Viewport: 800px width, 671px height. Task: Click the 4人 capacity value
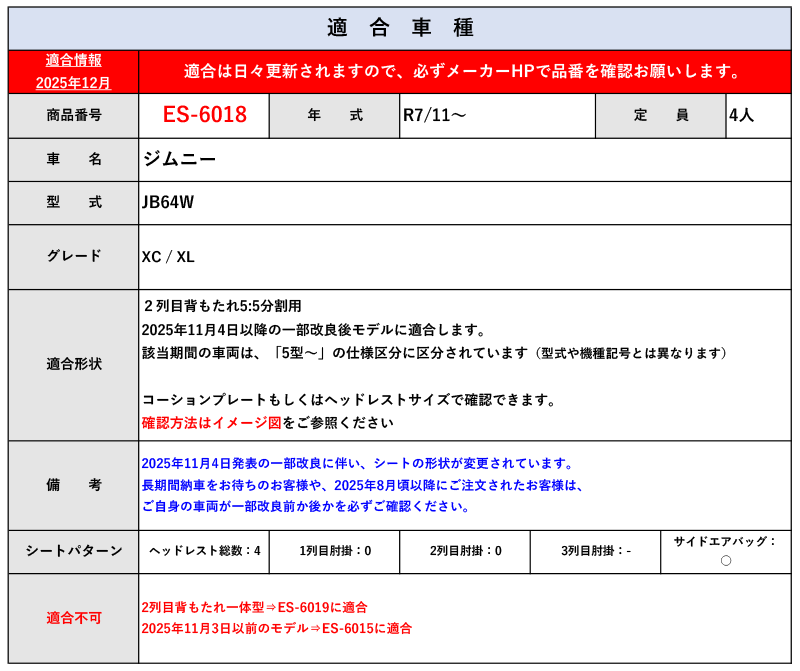point(742,115)
